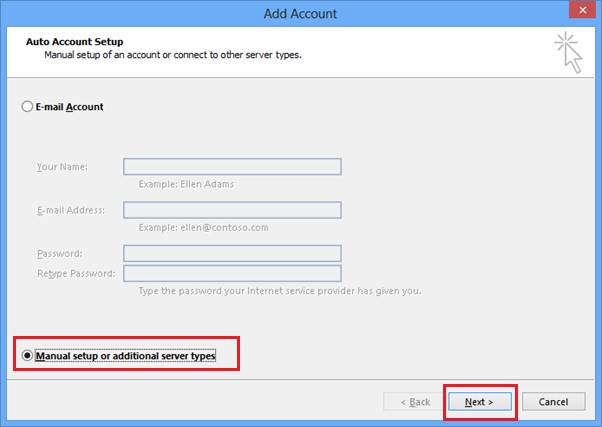
Task: Click the Retype Password label
Action: coord(76,273)
